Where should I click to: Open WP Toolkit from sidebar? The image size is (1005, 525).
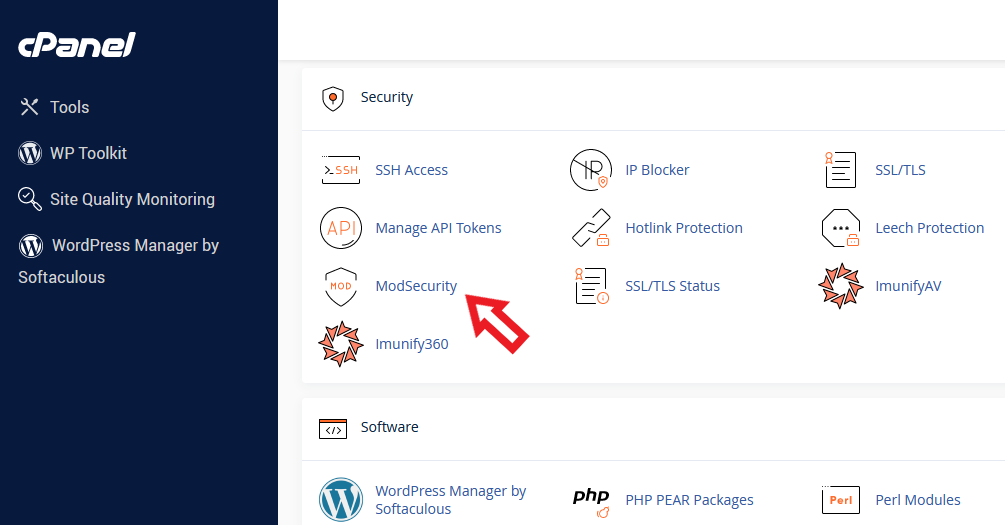88,153
